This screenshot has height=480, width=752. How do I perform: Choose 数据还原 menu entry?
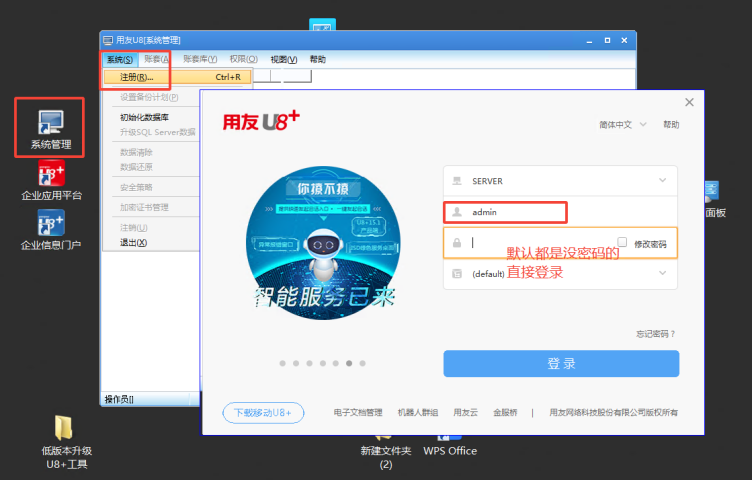click(x=136, y=167)
